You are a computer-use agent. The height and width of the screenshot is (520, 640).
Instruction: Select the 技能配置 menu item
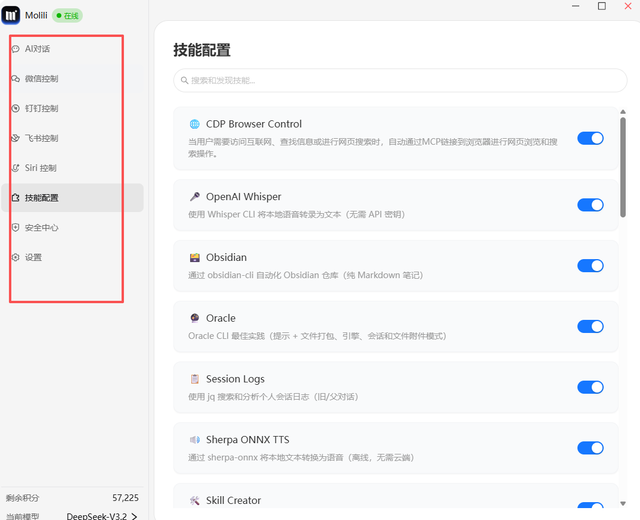coord(72,198)
